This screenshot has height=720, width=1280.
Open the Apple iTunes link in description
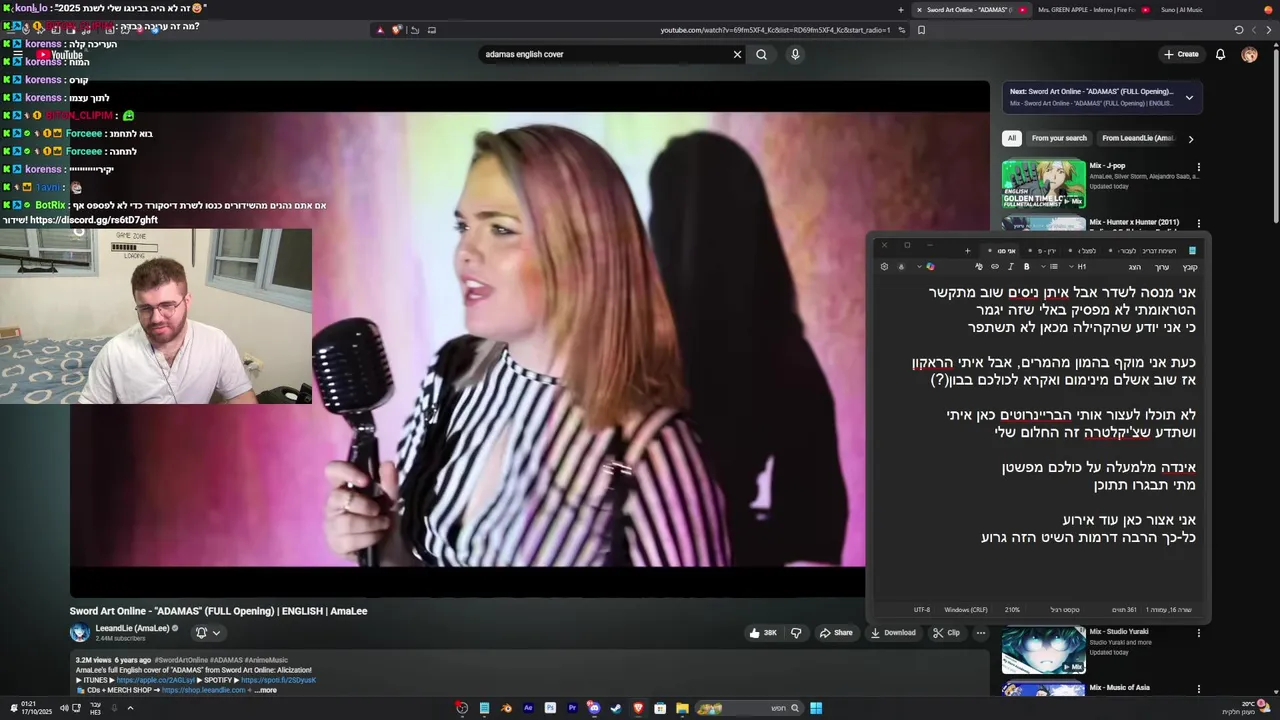[x=155, y=680]
